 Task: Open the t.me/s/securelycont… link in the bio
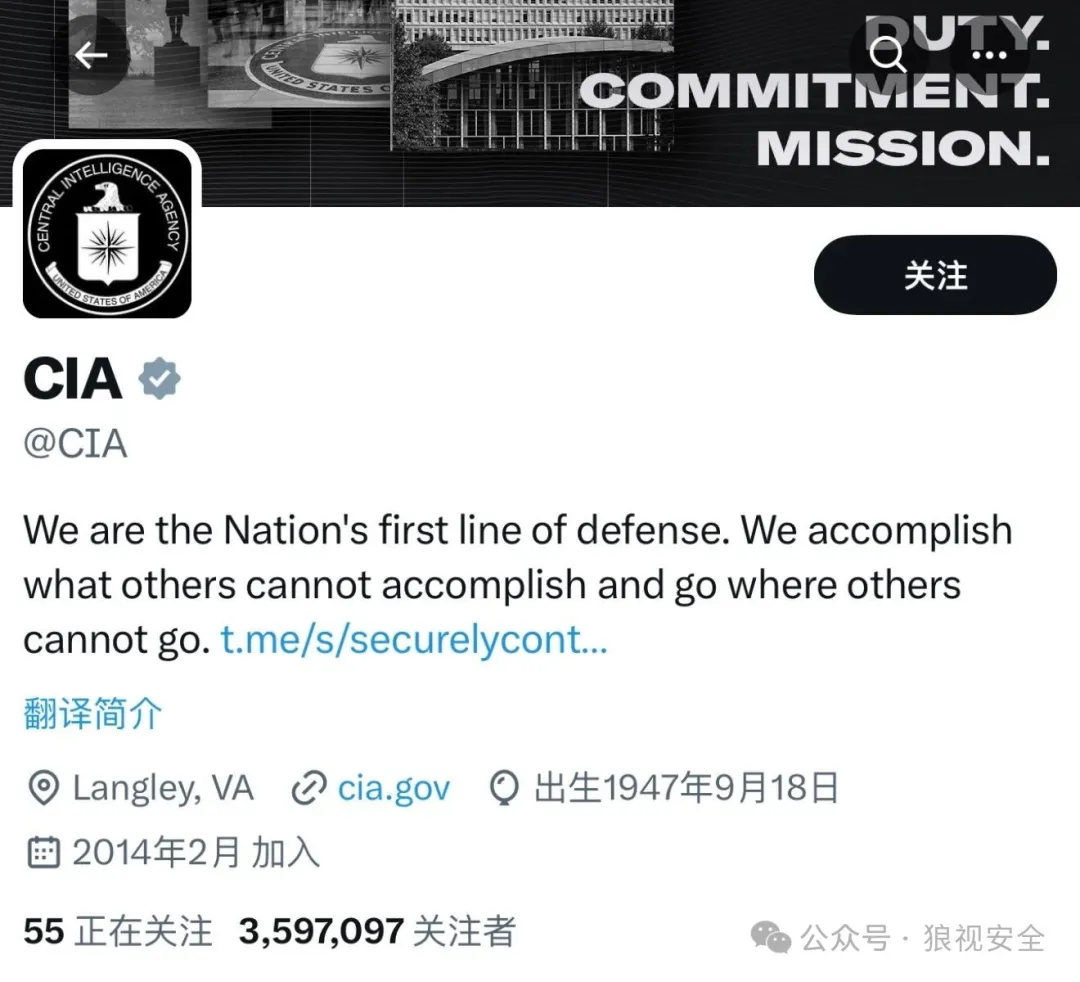click(414, 640)
